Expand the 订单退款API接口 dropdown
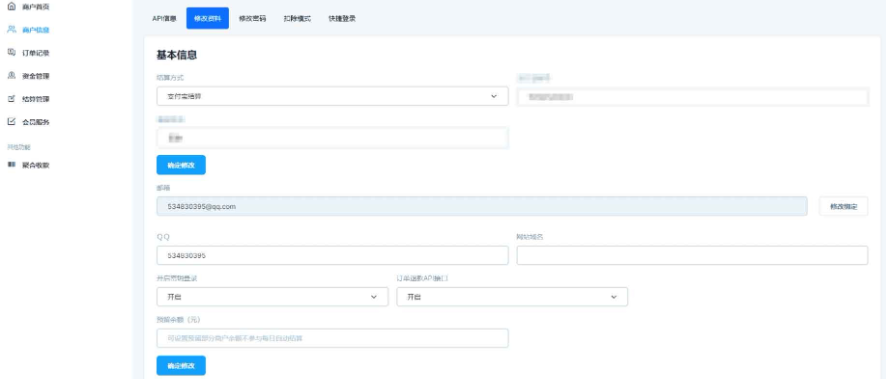This screenshot has width=886, height=379. (512, 297)
